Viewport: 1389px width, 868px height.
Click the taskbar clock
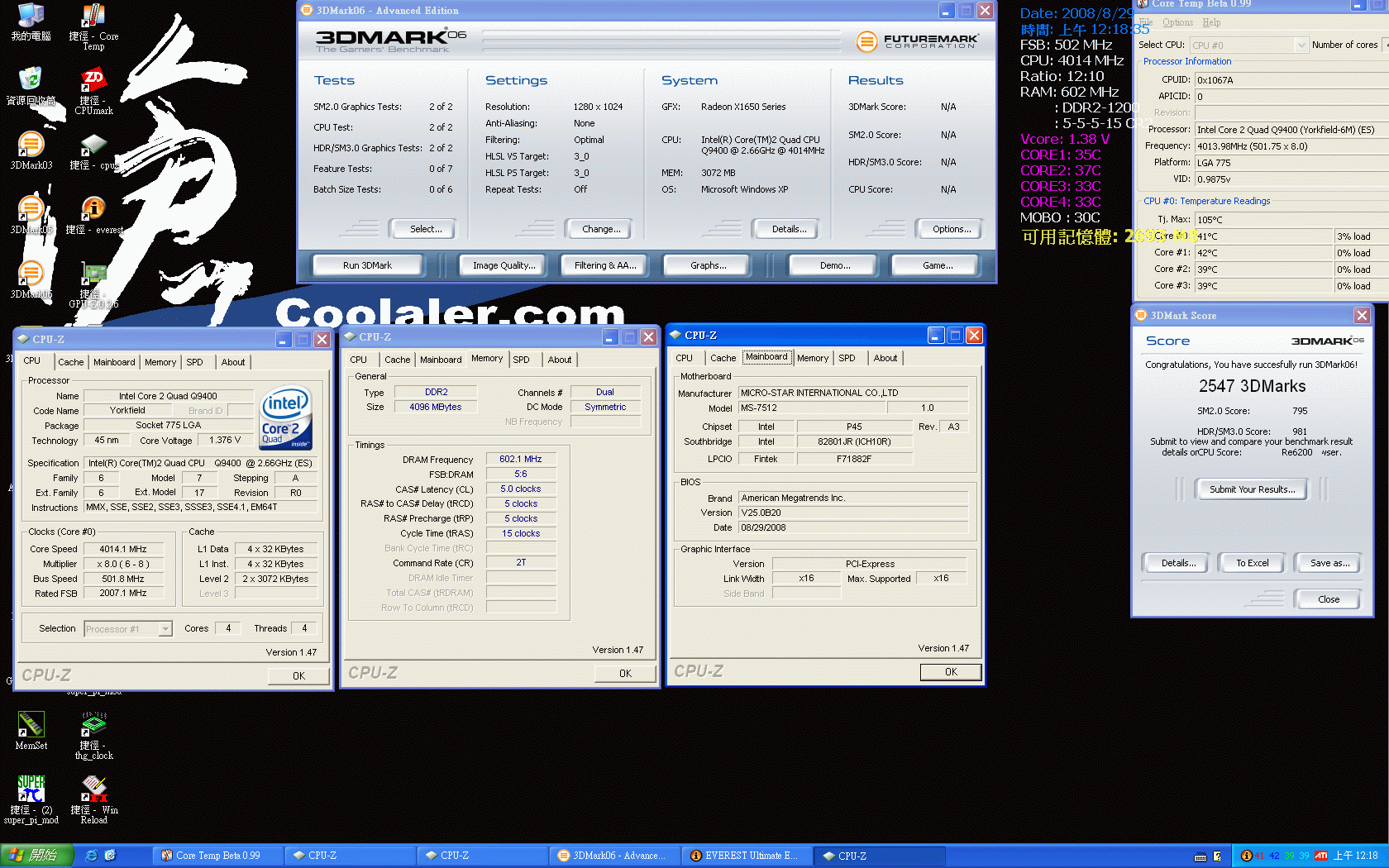(1355, 856)
